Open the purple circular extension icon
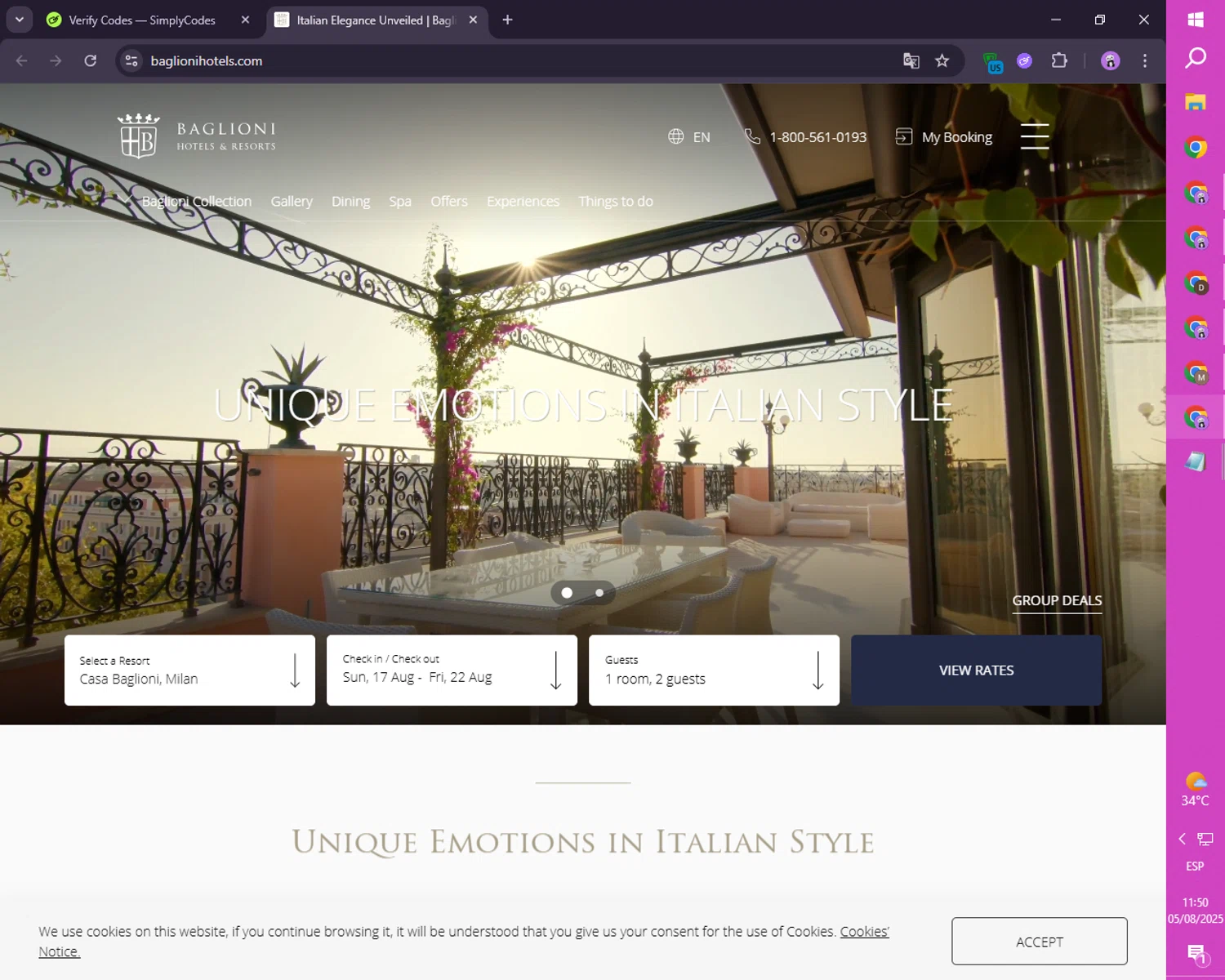Viewport: 1225px width, 980px height. coord(1025,60)
